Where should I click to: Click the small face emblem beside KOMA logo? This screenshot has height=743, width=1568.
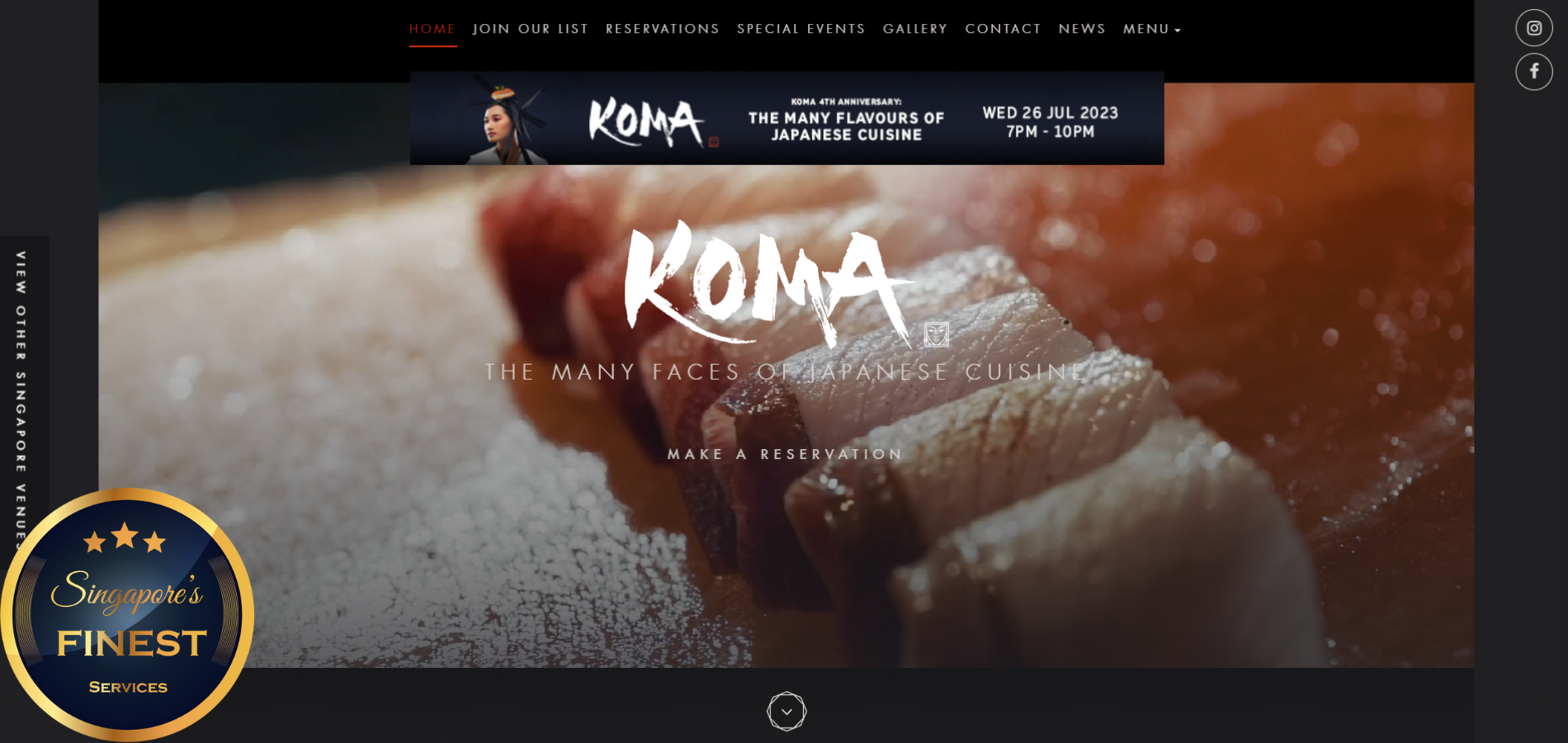click(x=936, y=334)
